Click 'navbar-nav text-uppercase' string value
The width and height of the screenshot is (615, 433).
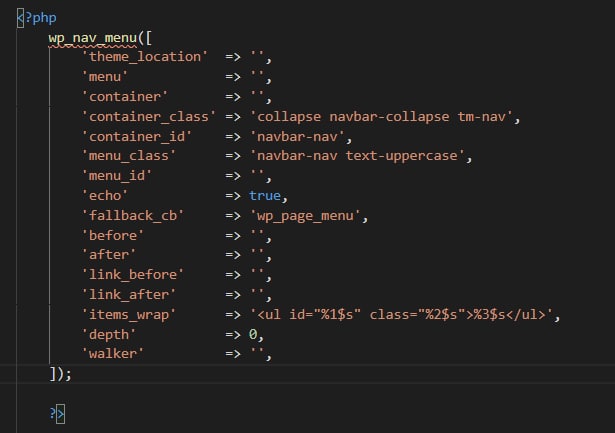point(358,156)
